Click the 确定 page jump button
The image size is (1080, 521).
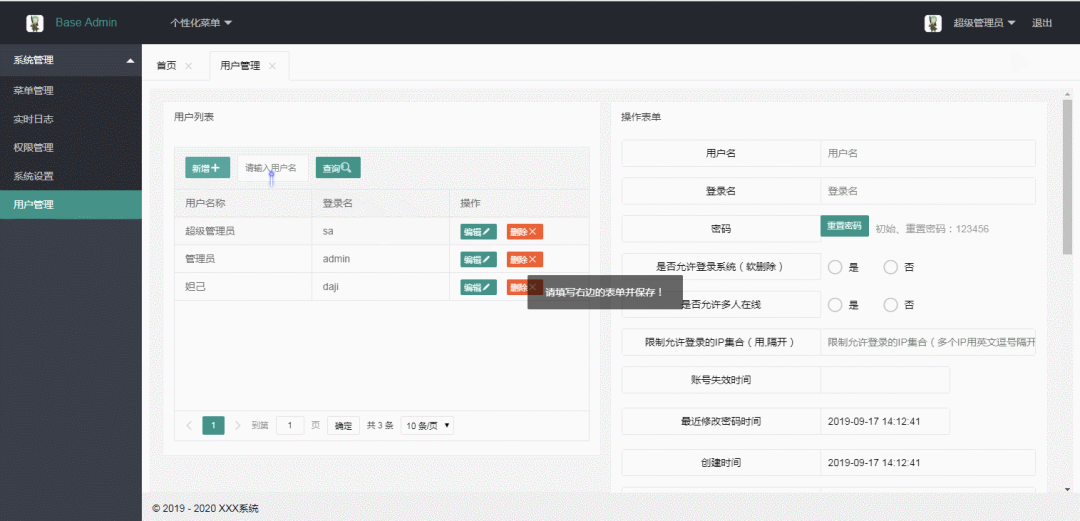pyautogui.click(x=343, y=426)
